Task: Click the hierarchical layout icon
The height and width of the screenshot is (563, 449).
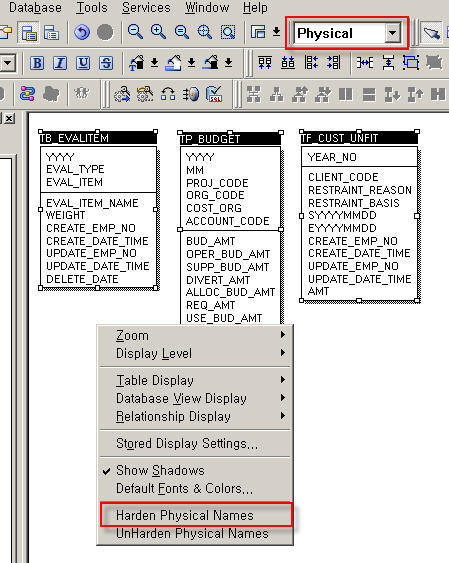Action: pyautogui.click(x=276, y=95)
